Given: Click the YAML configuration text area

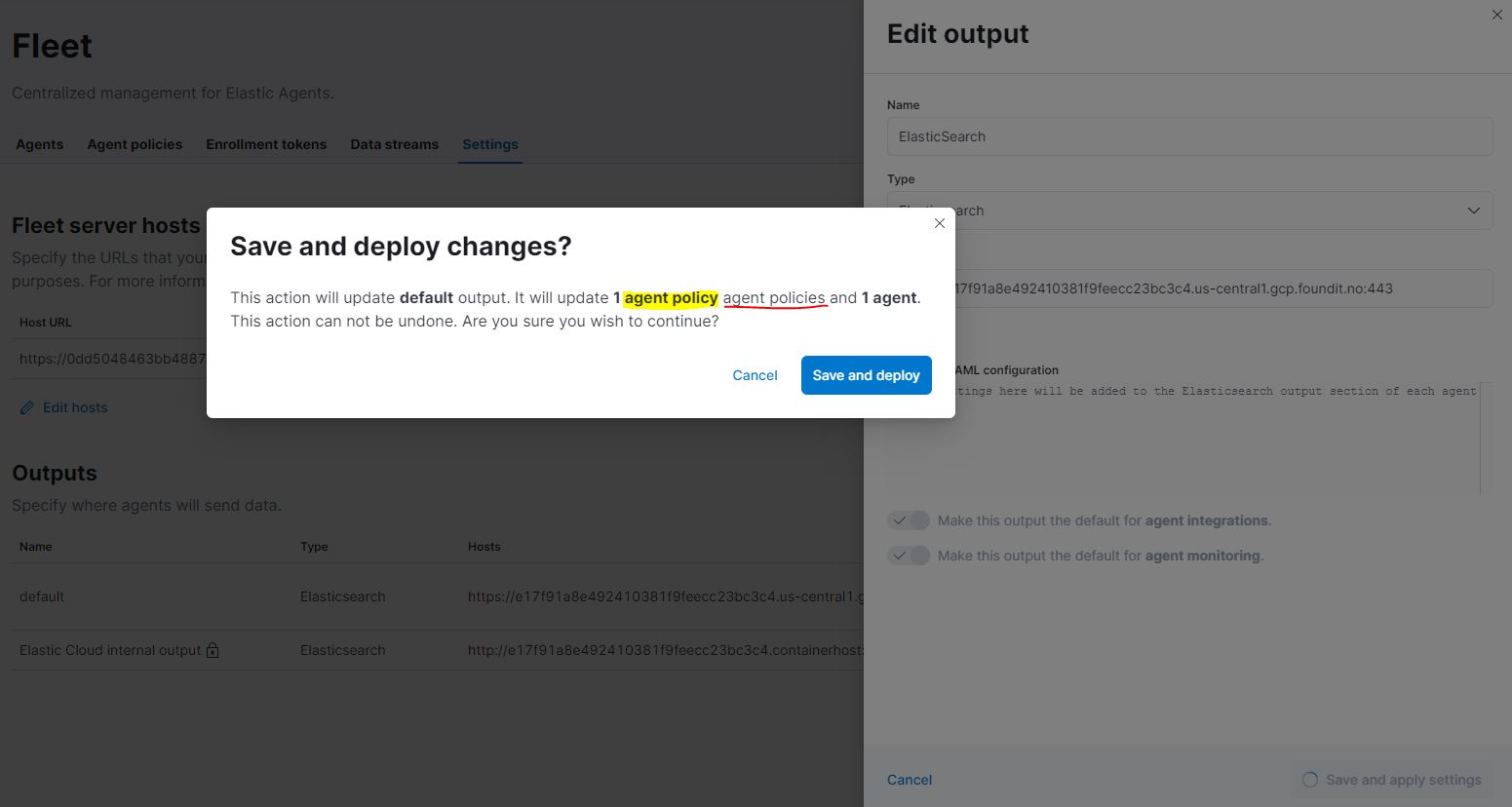Looking at the screenshot, I should pos(1170,439).
